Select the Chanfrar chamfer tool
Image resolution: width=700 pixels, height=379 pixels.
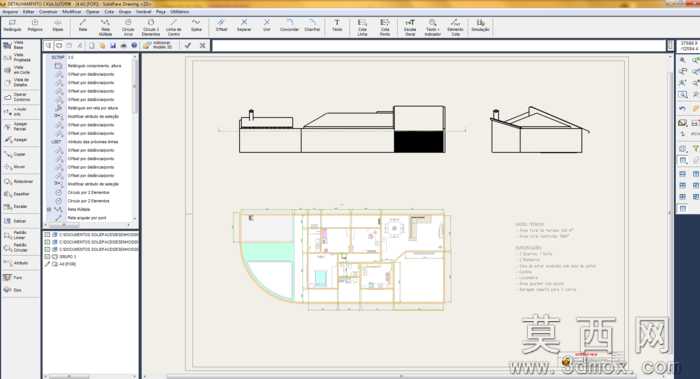[x=312, y=25]
